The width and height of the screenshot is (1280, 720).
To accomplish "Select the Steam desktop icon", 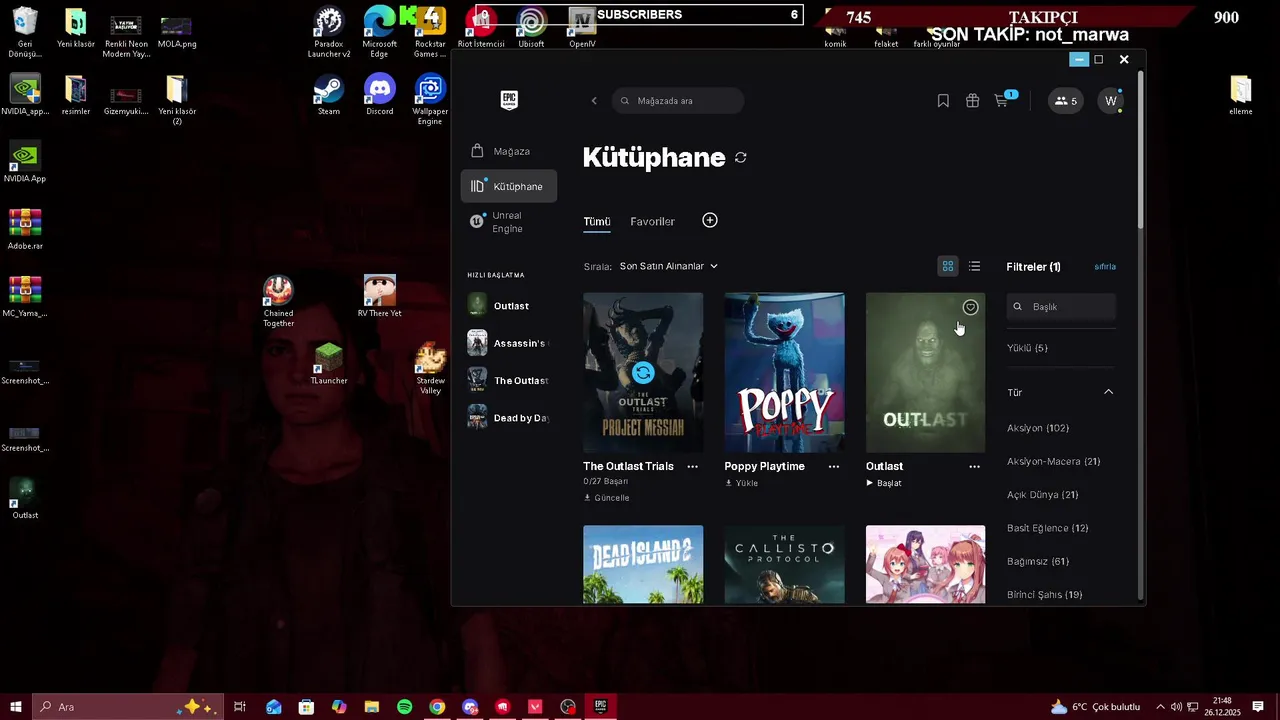I will pos(329,96).
